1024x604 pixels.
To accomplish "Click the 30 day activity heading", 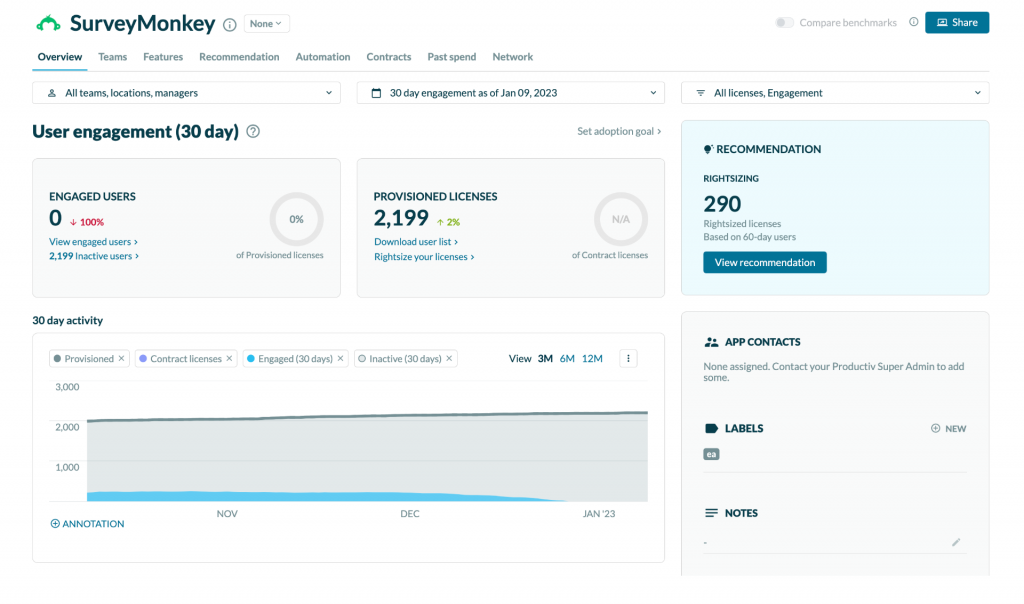I will [x=68, y=321].
